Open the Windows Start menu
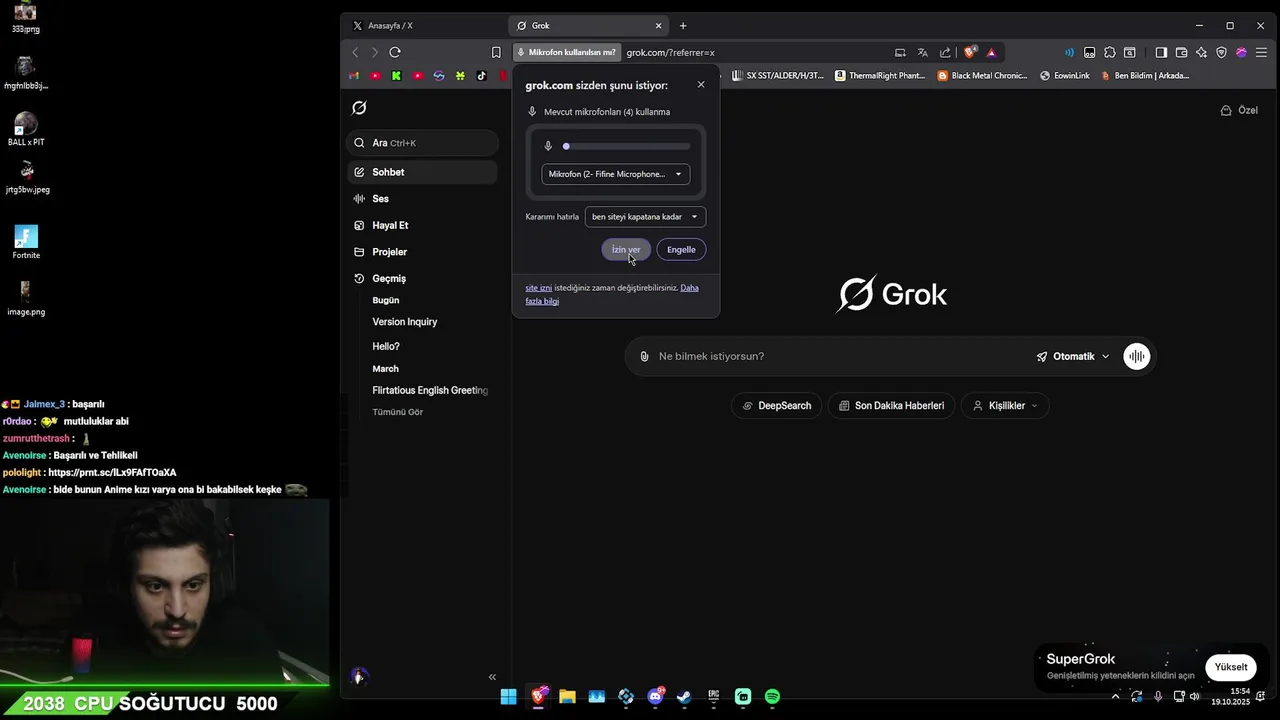The image size is (1280, 720). (x=508, y=696)
